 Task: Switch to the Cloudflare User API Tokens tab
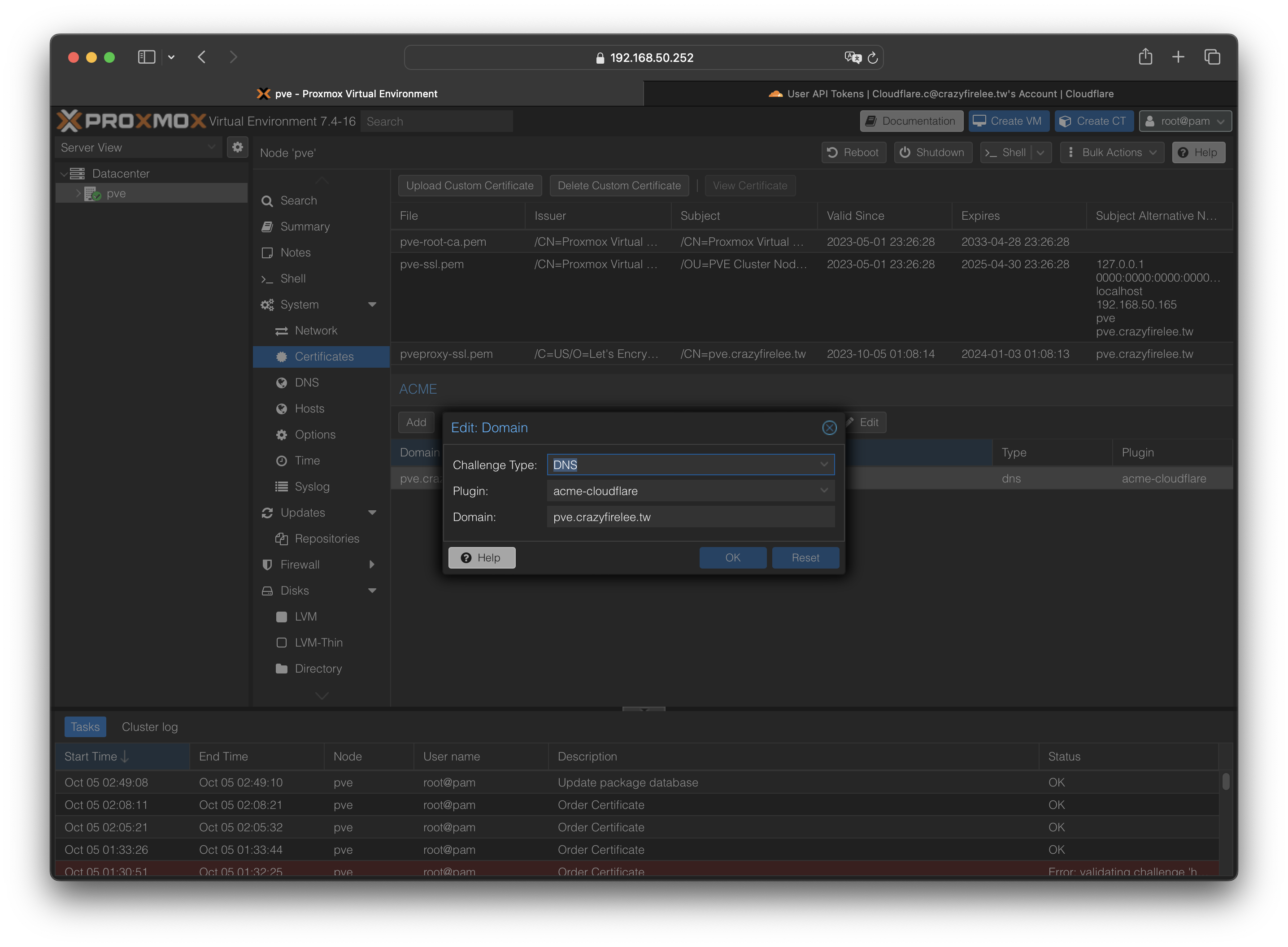point(940,93)
